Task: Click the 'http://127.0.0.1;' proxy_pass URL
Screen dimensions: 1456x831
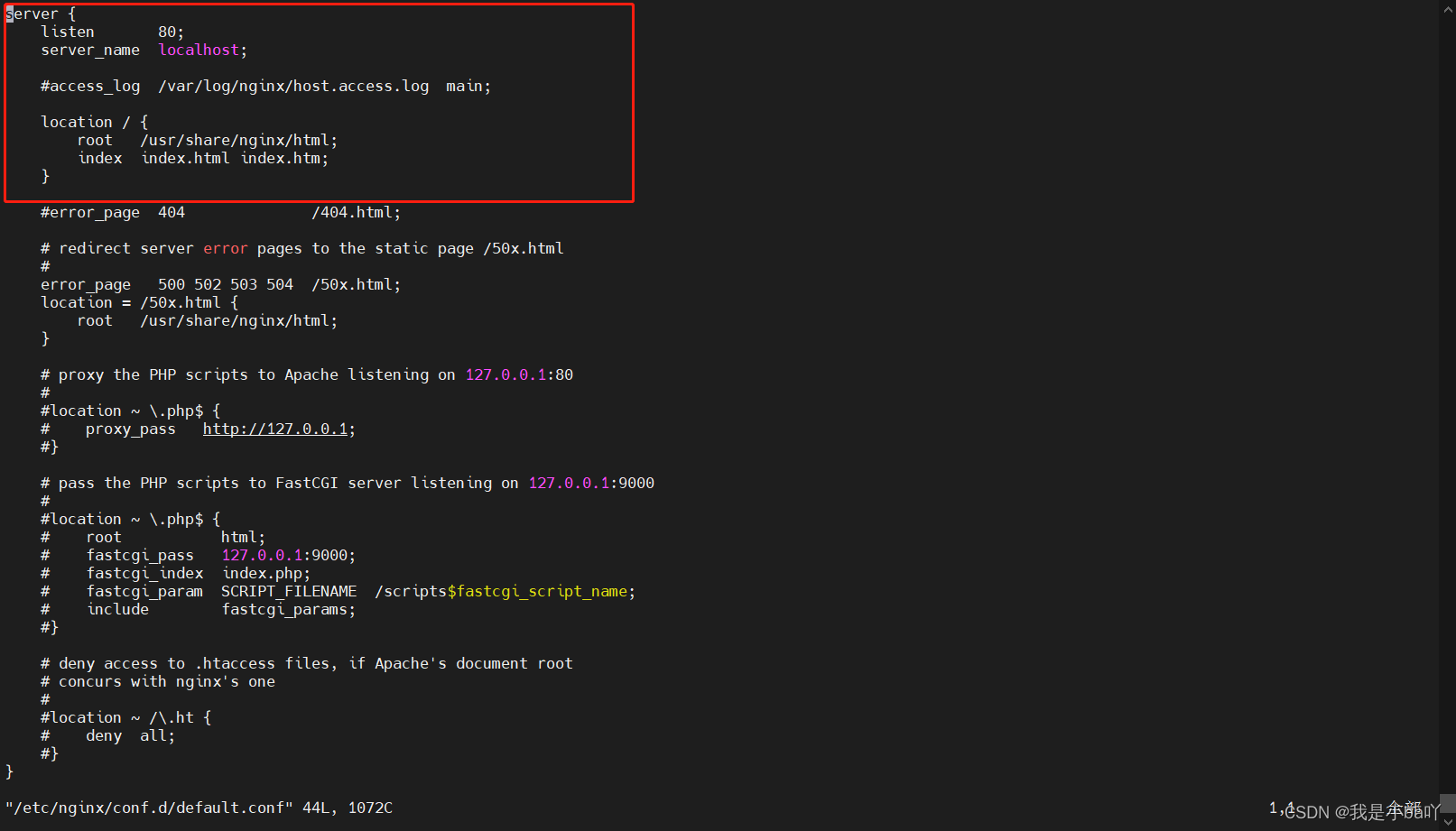Action: pos(279,429)
